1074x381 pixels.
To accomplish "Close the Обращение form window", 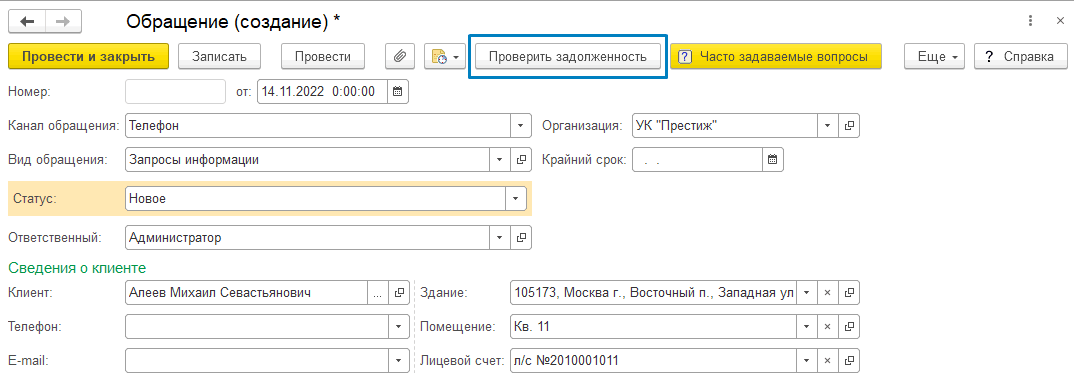I will (1059, 22).
